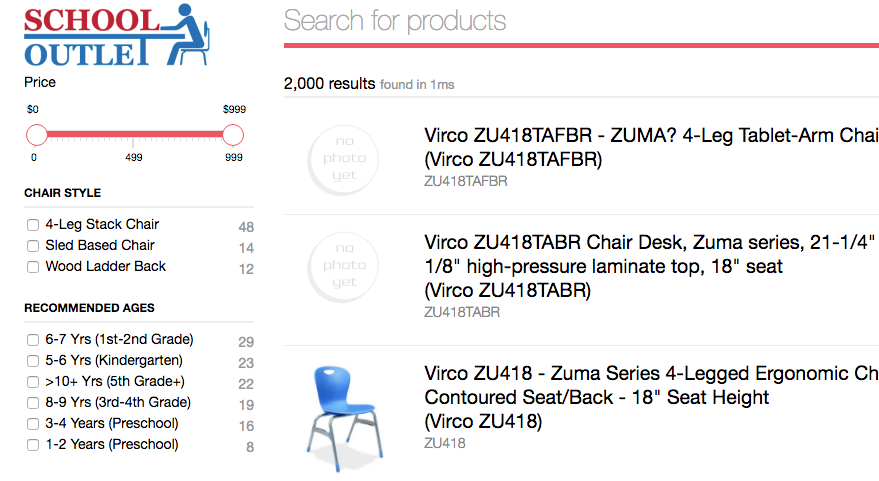The height and width of the screenshot is (481, 879).
Task: Click the price slider track near 499
Action: [133, 135]
